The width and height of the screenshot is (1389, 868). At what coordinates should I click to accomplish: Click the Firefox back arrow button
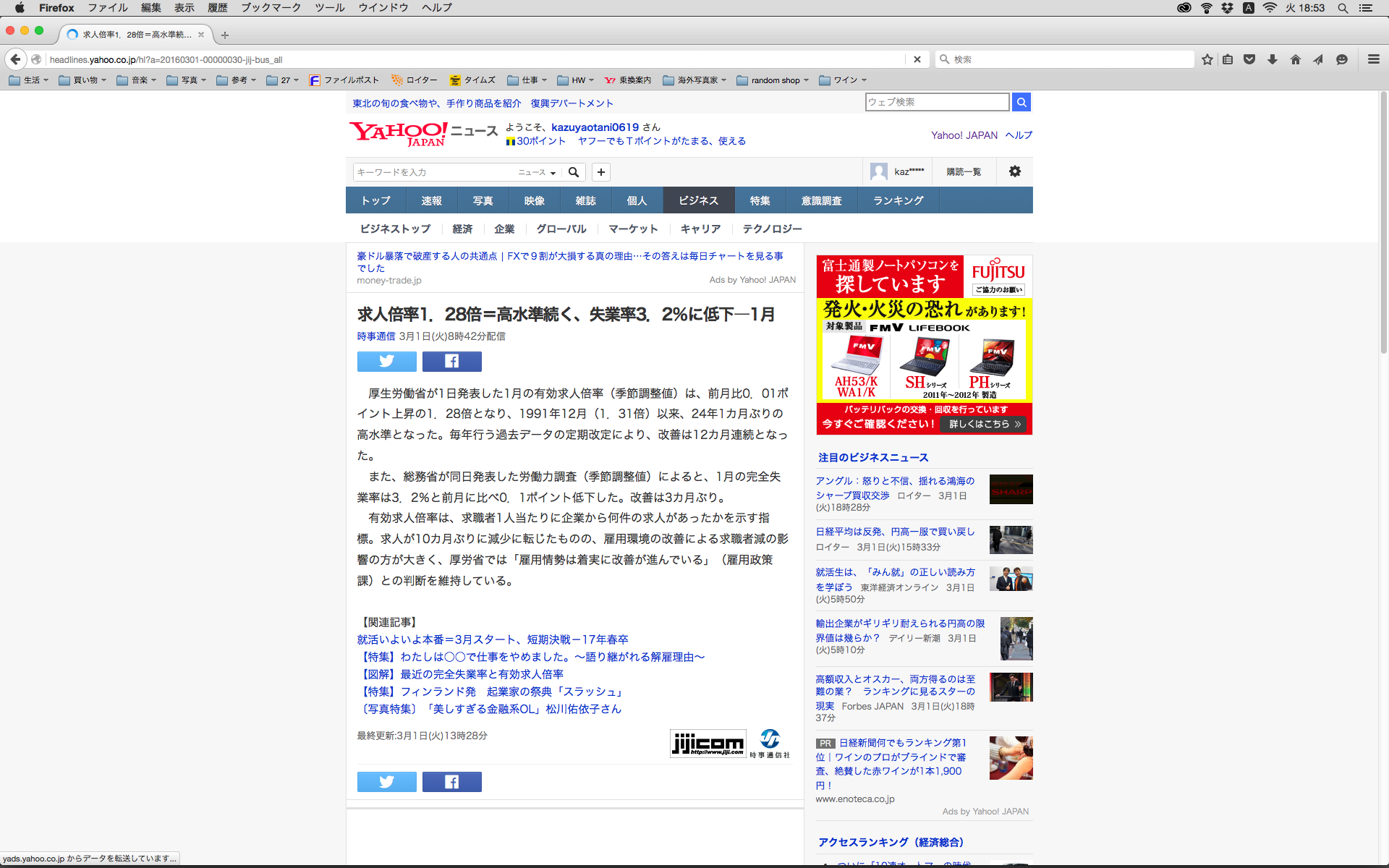[x=15, y=59]
